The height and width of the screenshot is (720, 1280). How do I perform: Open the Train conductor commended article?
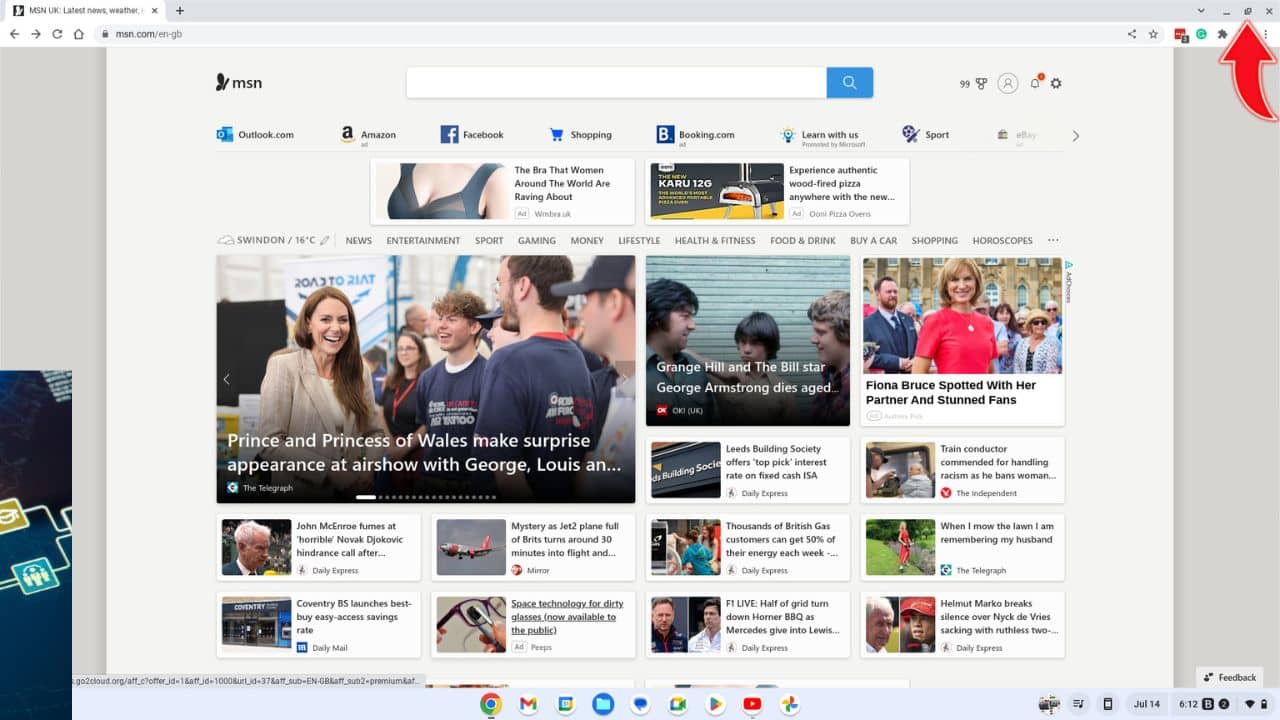[963, 470]
